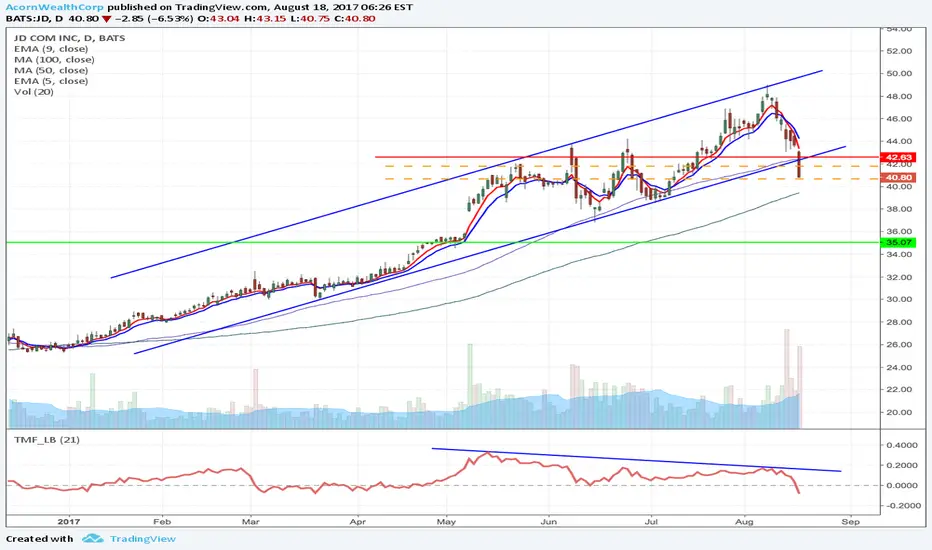Select the 'MA (100, close)' indicator legend

point(54,59)
